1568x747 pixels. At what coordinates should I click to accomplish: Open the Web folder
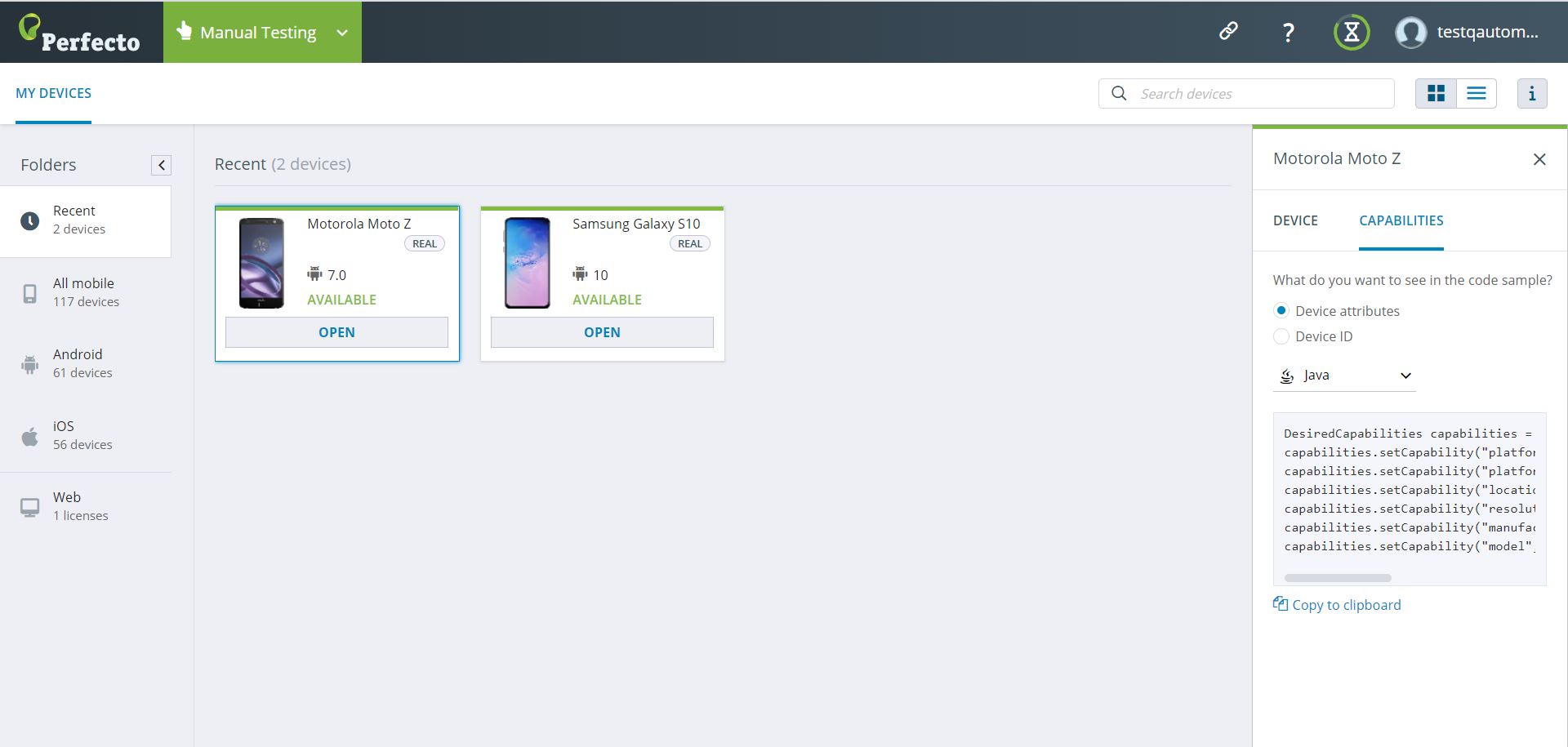(x=86, y=506)
